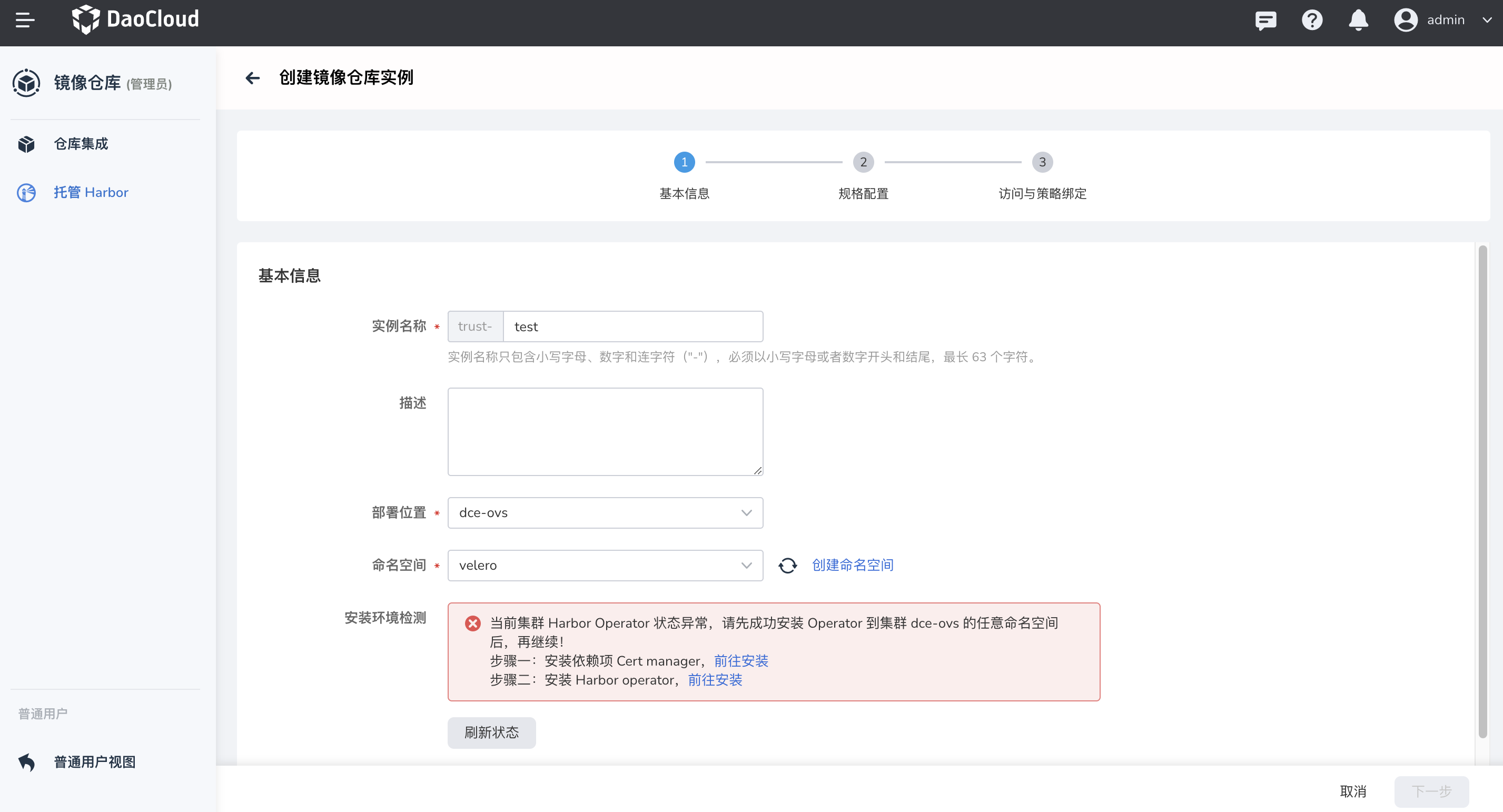1503x812 pixels.
Task: Open the hamburger navigation menu
Action: [25, 20]
